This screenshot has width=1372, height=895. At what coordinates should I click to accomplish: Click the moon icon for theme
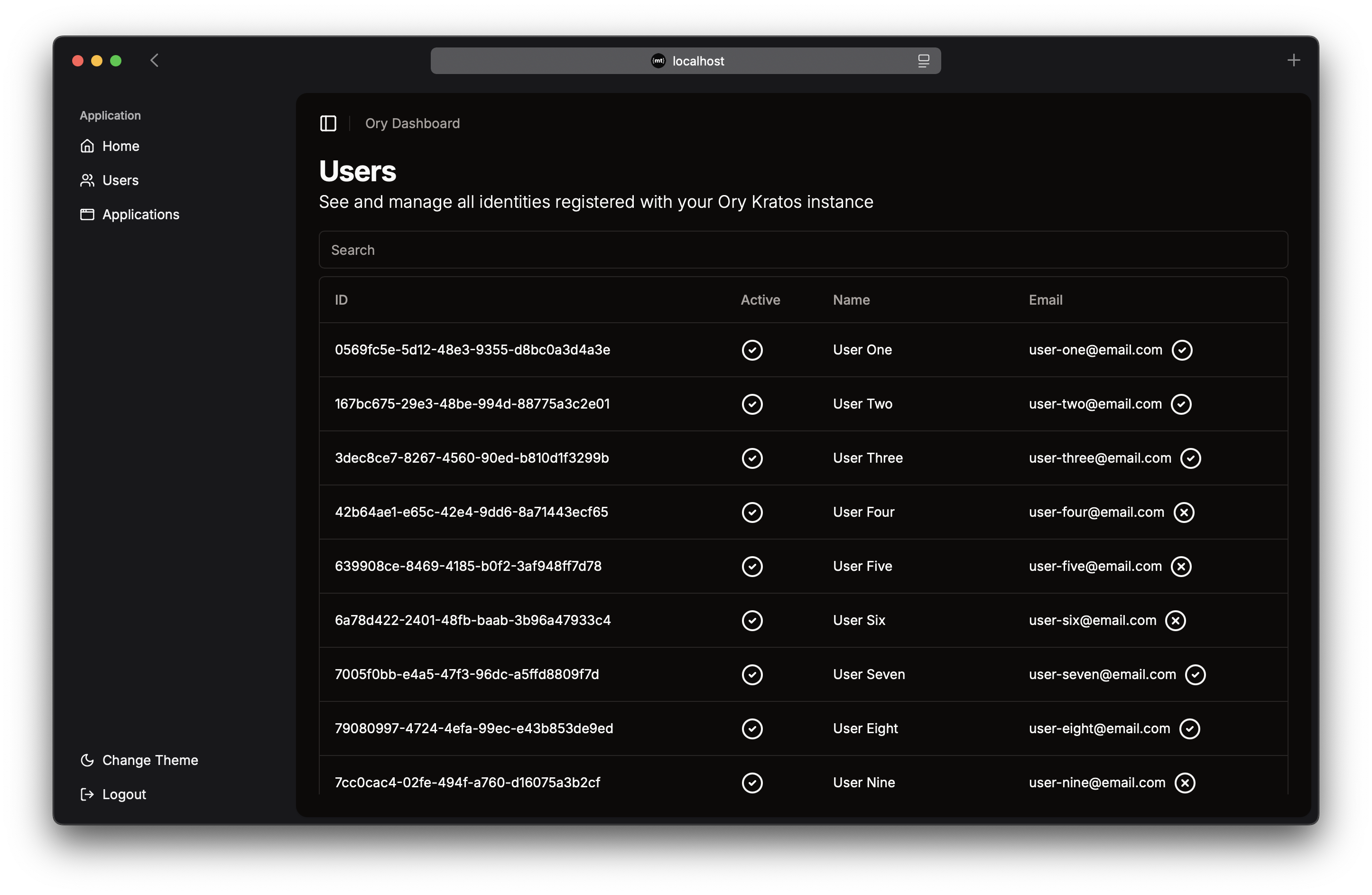pyautogui.click(x=87, y=760)
